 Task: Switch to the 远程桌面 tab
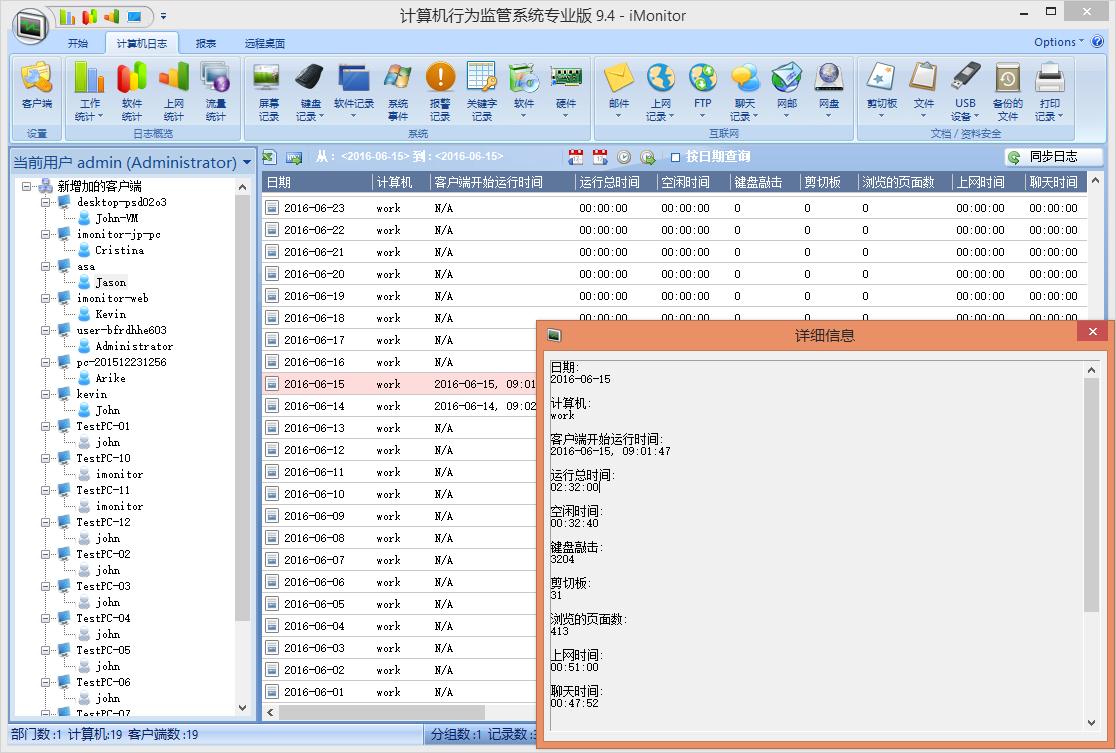(265, 44)
